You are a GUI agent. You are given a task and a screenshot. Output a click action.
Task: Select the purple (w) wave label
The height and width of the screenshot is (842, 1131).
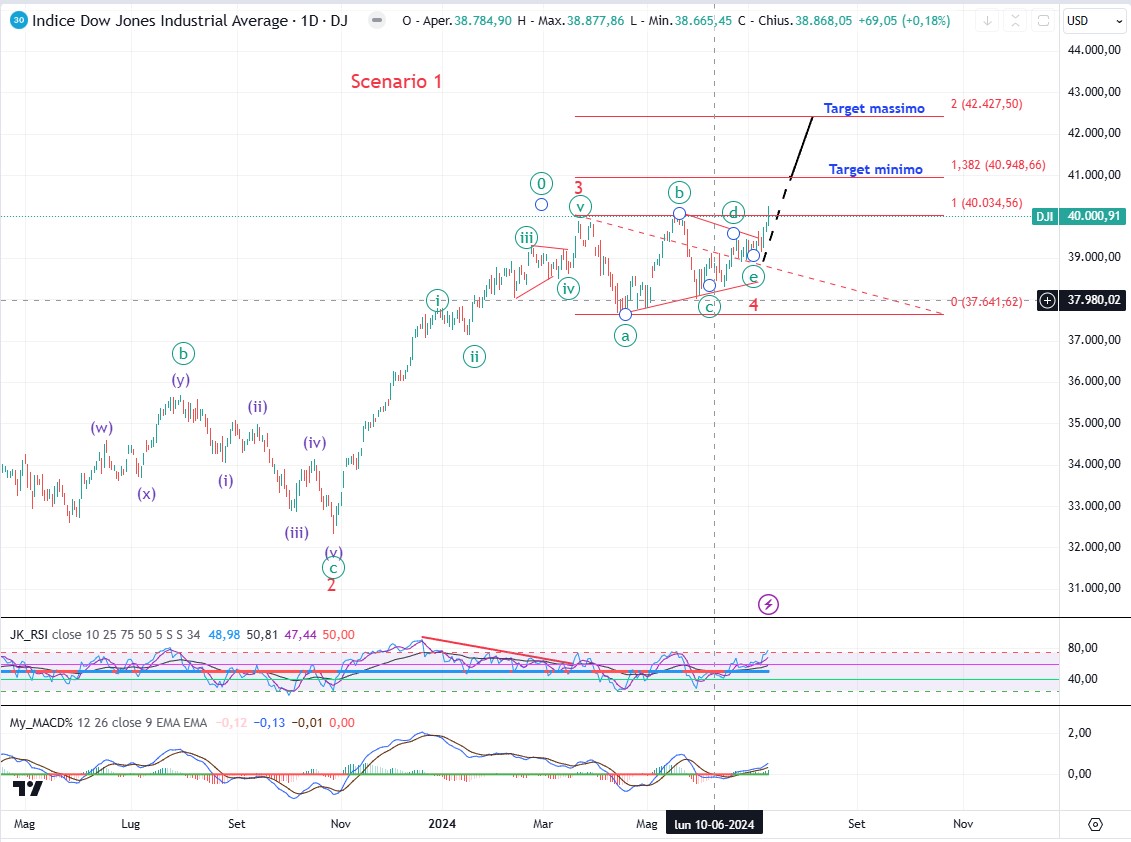[x=102, y=427]
